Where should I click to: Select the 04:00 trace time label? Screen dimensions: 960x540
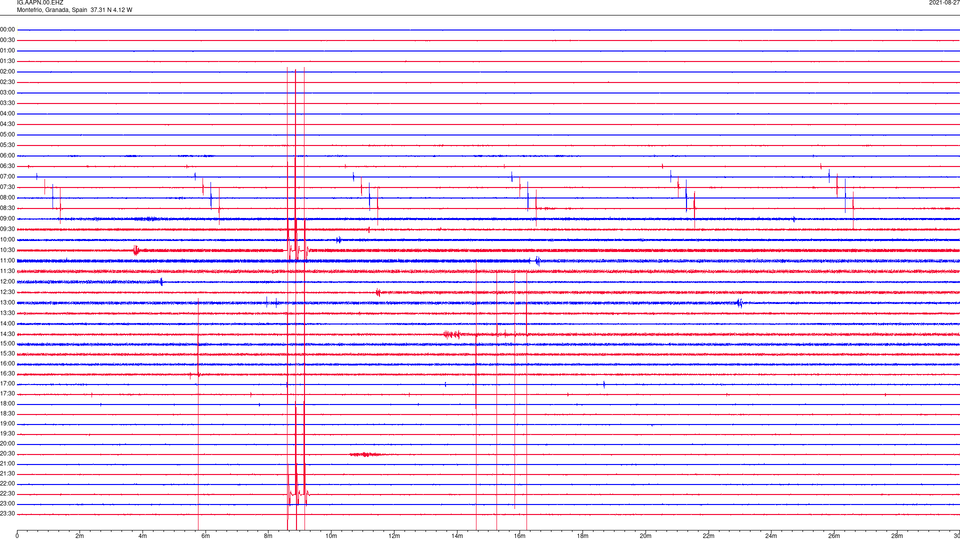[8, 113]
